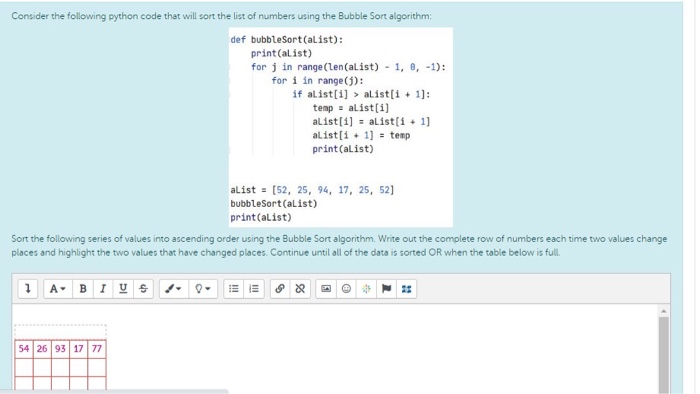The width and height of the screenshot is (700, 394).
Task: Click the blue grid toolbar icon
Action: point(406,289)
